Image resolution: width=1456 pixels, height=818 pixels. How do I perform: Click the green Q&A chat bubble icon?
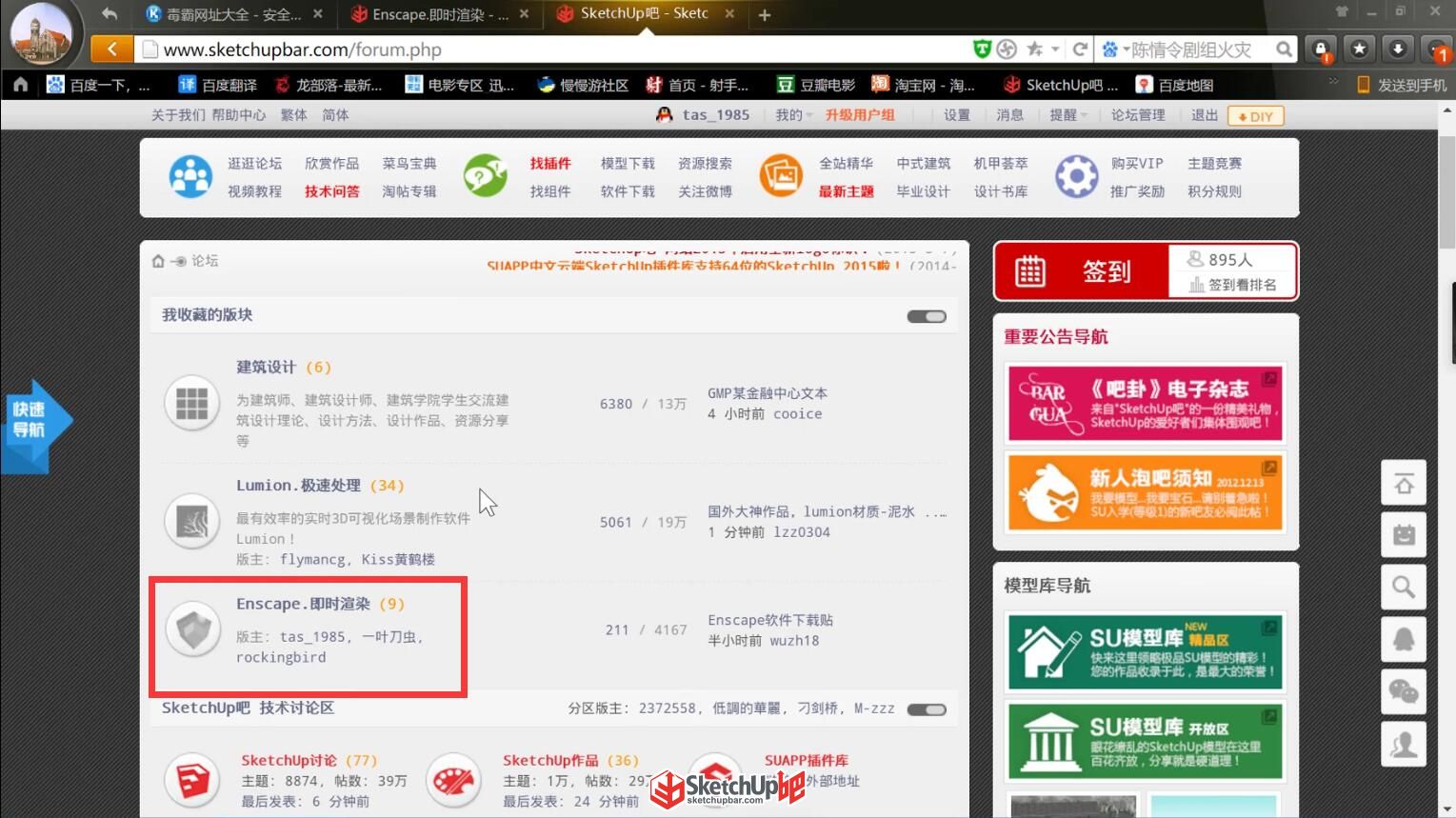[485, 176]
